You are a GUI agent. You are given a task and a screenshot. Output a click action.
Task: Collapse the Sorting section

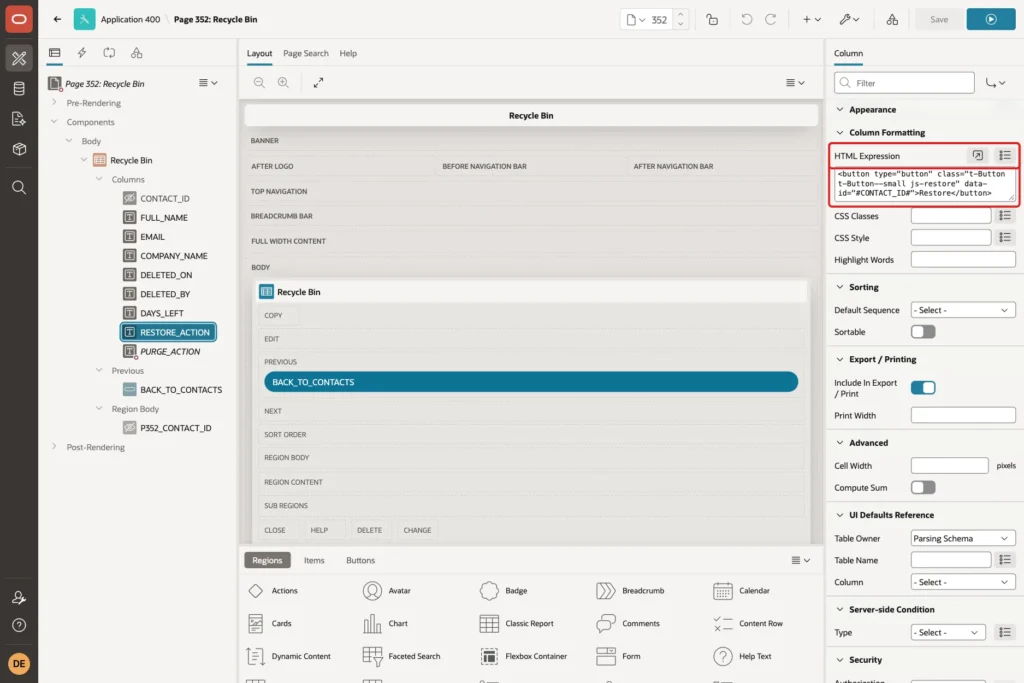(x=840, y=287)
